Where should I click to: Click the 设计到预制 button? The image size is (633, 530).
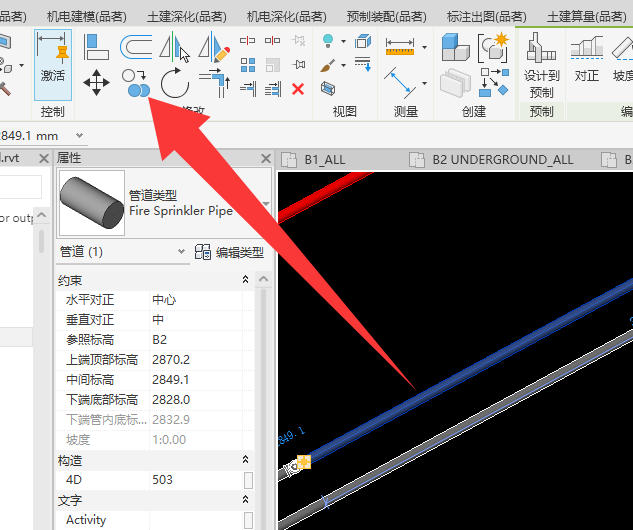[541, 65]
